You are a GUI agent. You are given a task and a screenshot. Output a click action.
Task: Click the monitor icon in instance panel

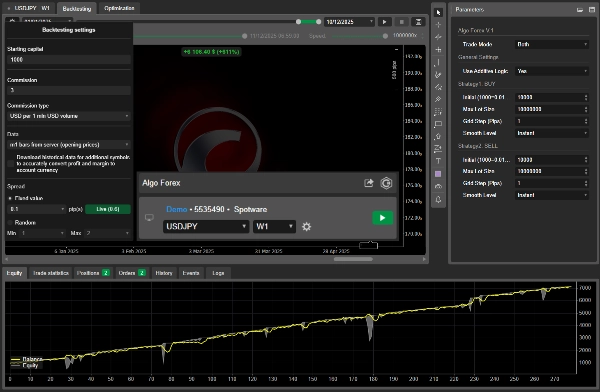[149, 218]
